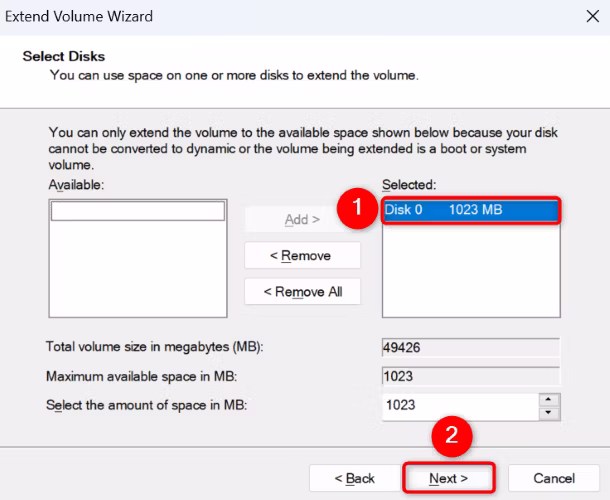This screenshot has height=500, width=610.
Task: Click the 'Select the amount of space in MB' label
Action: click(x=147, y=405)
